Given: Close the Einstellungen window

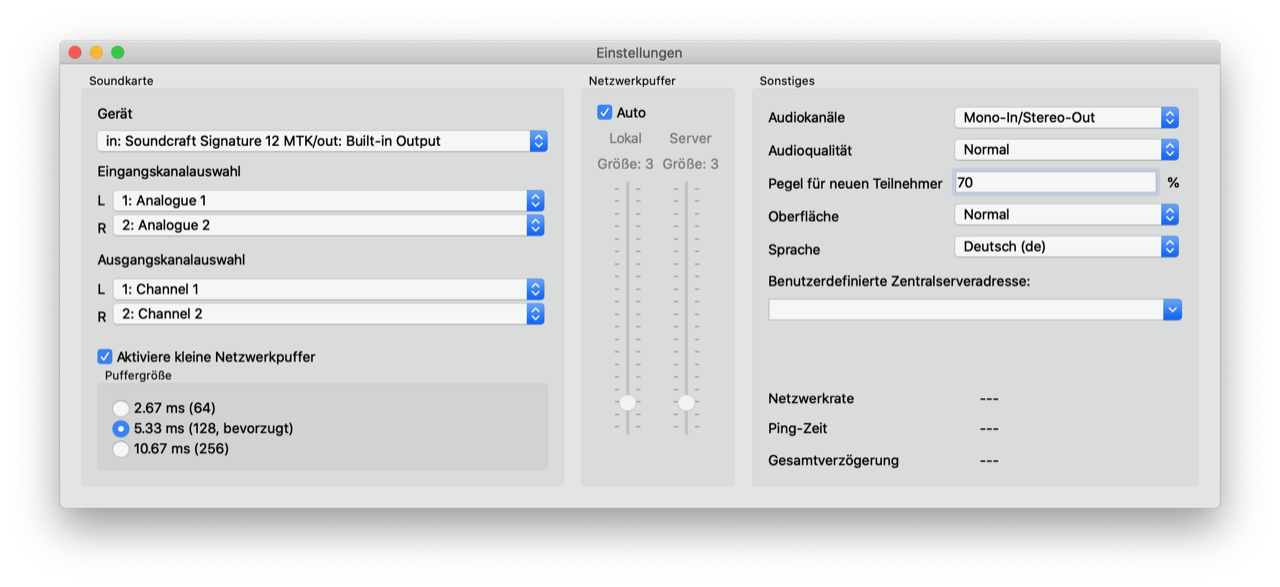Looking at the screenshot, I should tap(74, 53).
